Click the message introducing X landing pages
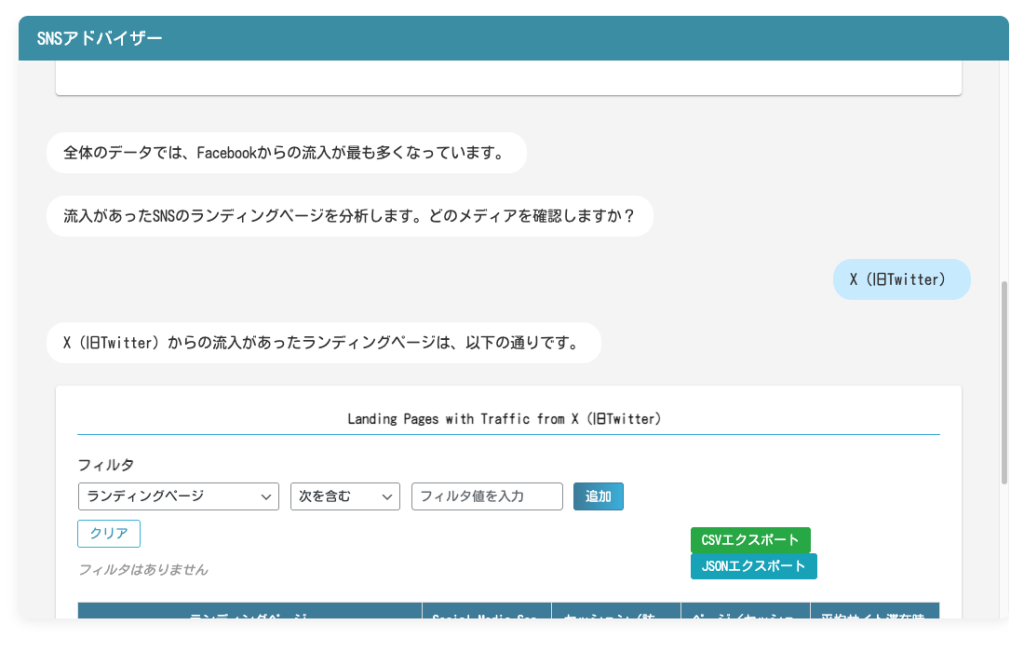Screen dimensions: 1024x652 [x=322, y=343]
